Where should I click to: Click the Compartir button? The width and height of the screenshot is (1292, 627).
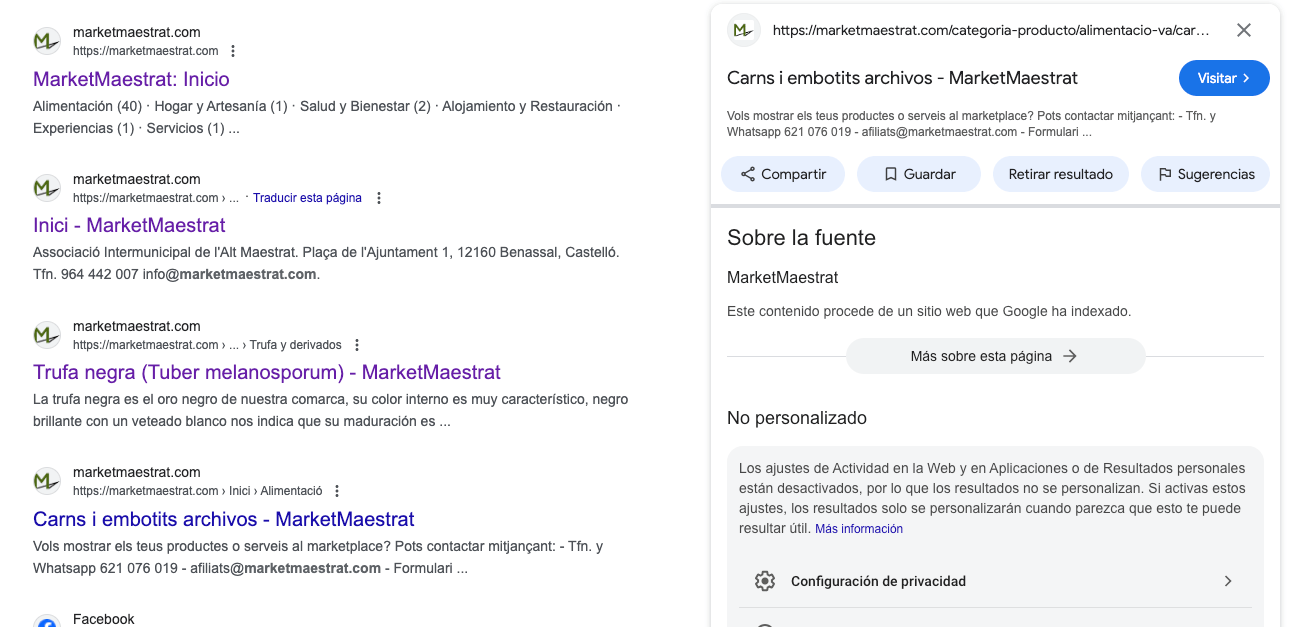(x=783, y=174)
